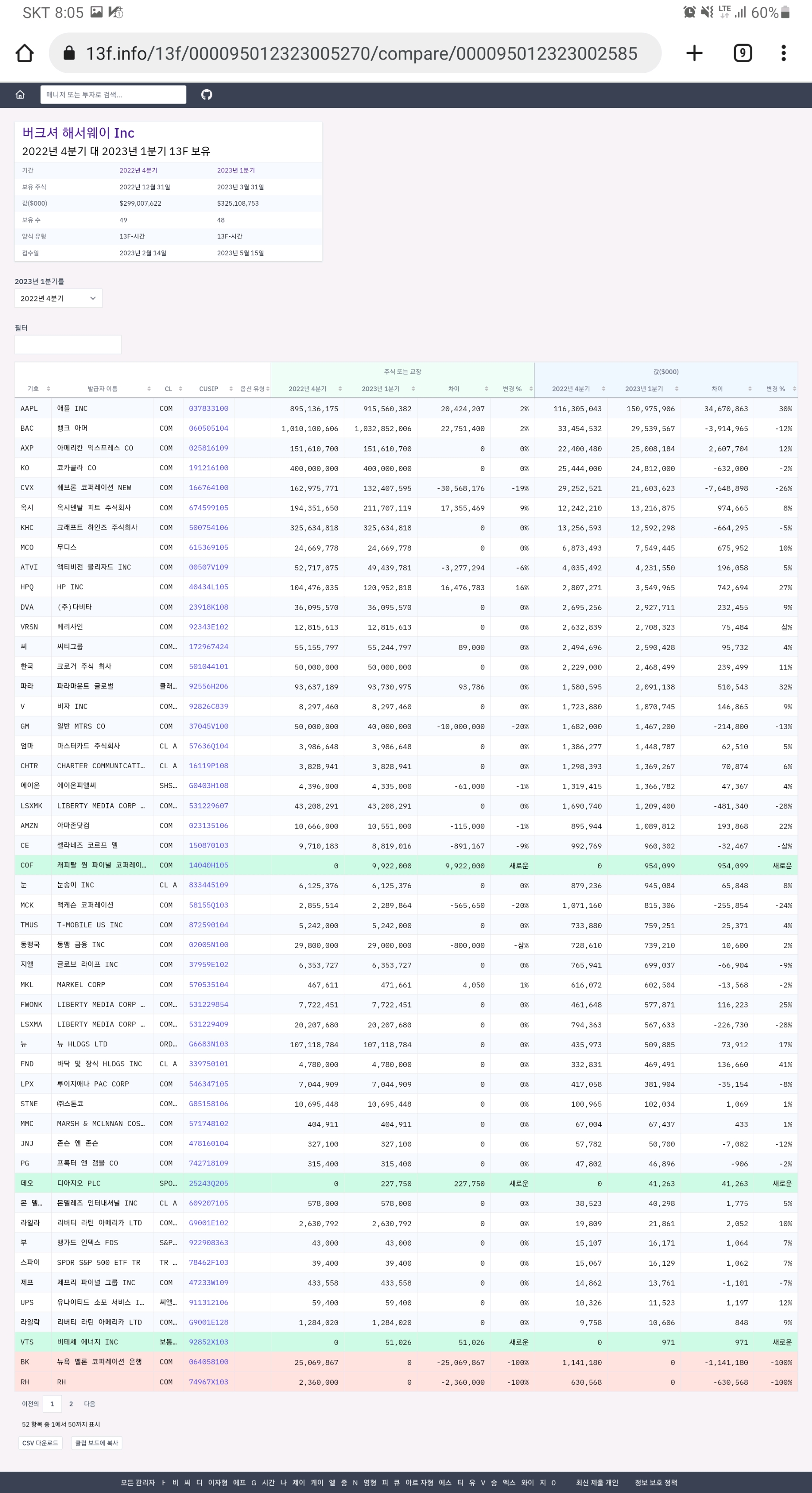
Task: Tap the muted sound icon in status bar
Action: click(706, 12)
